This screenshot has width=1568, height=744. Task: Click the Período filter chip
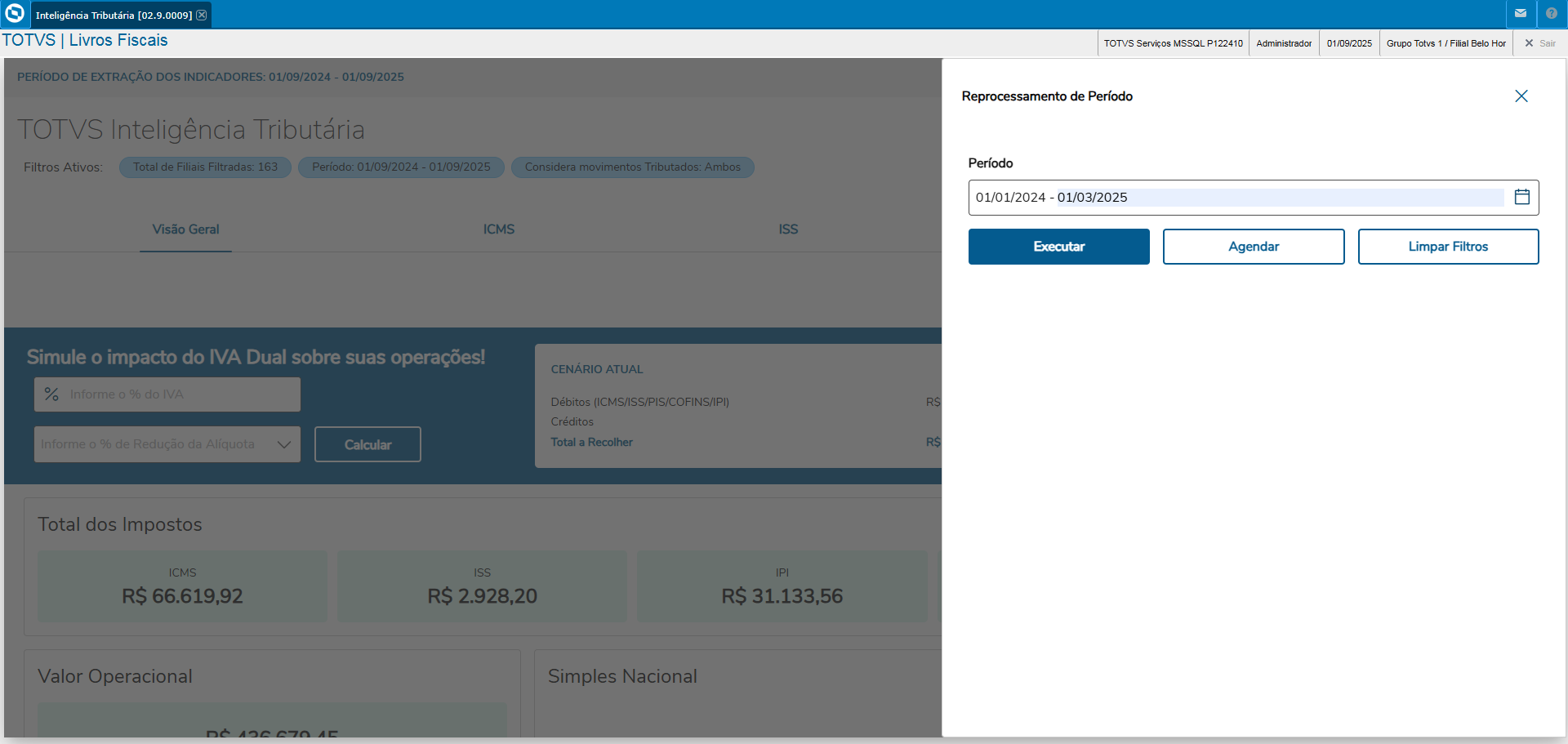pyautogui.click(x=401, y=167)
